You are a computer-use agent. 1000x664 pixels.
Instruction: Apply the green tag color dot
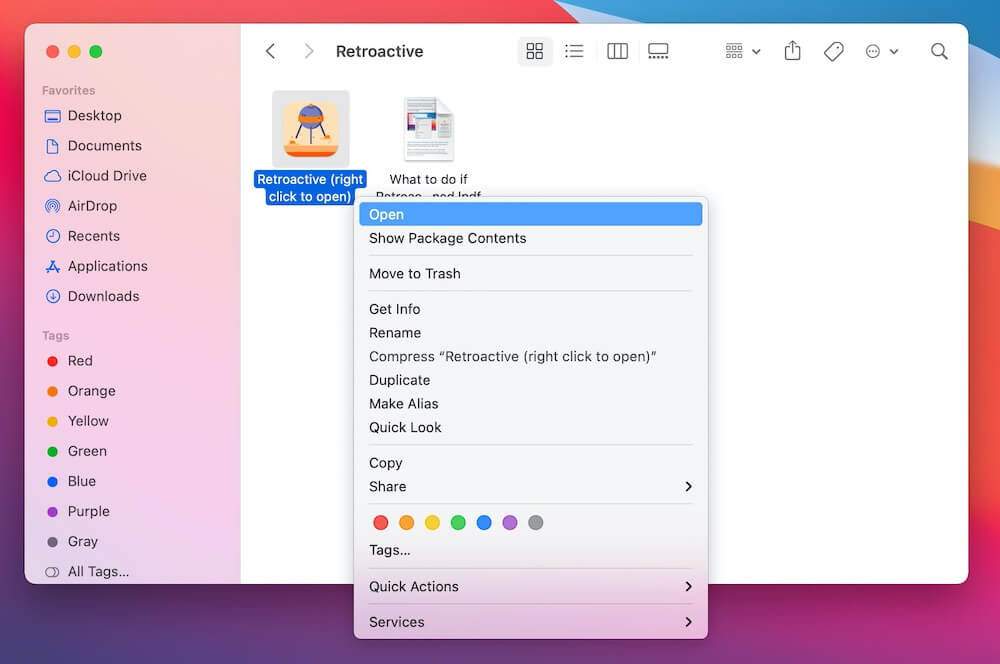point(458,522)
